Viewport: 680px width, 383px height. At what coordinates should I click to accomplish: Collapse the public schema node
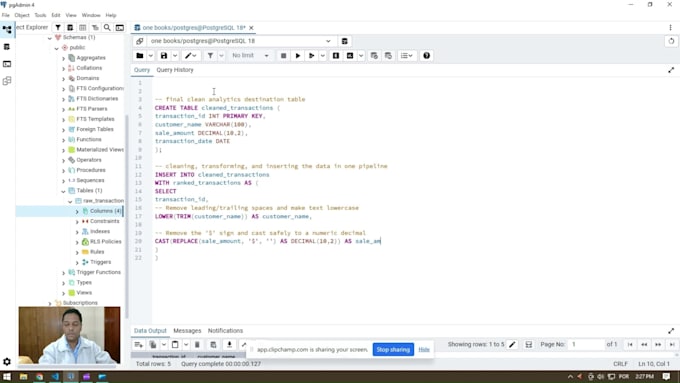[56, 48]
